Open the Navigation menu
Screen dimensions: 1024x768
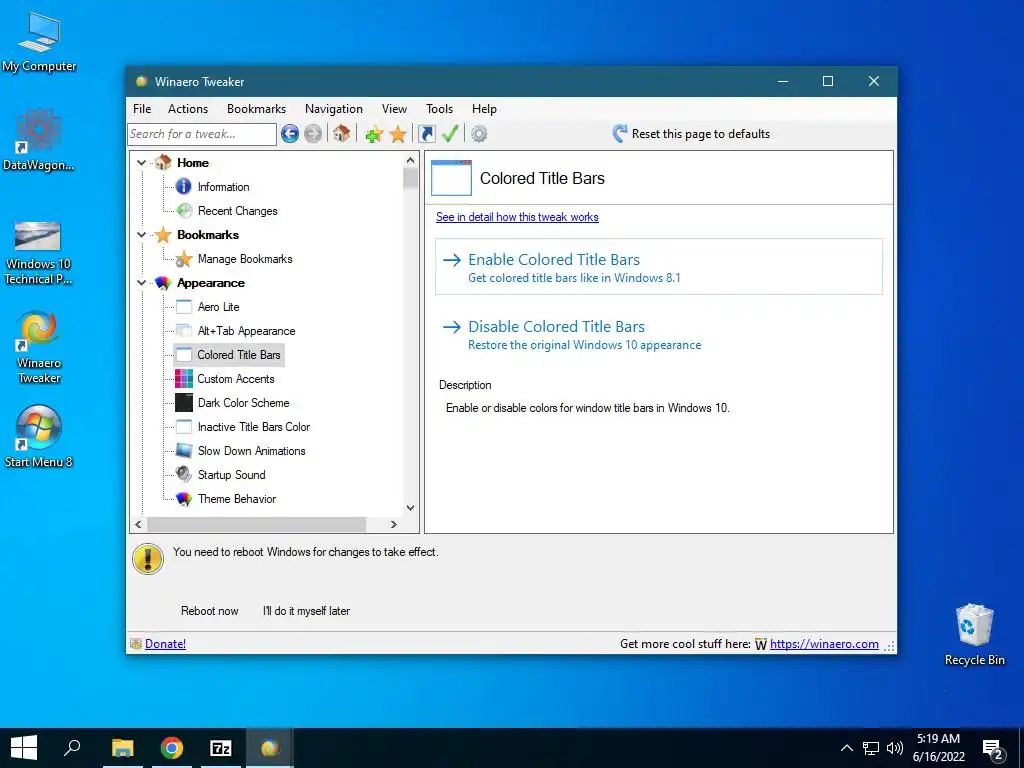click(334, 109)
